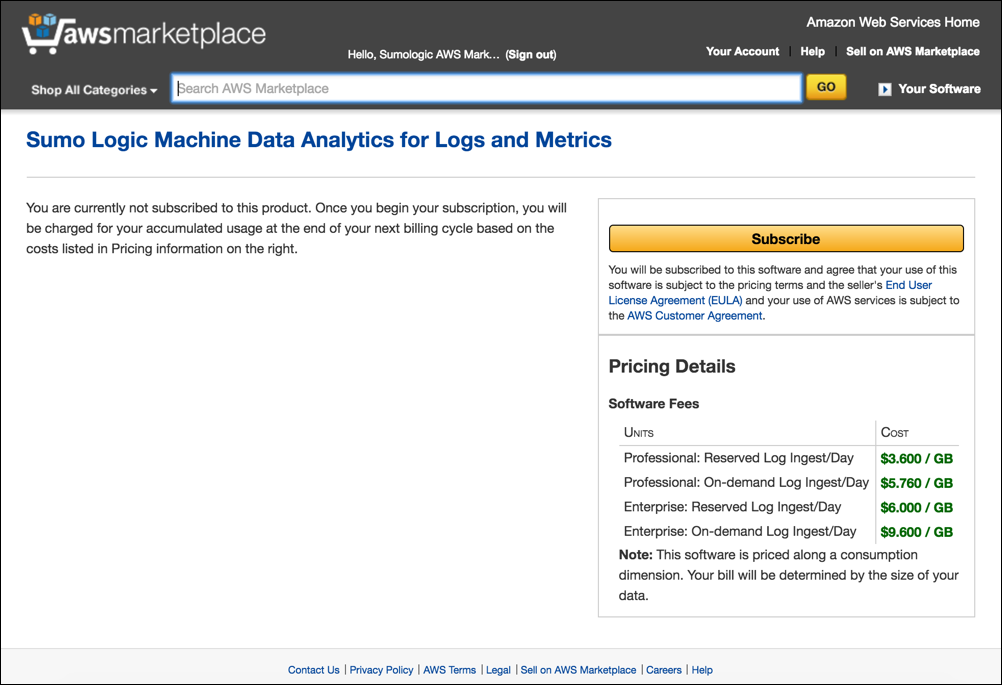Image resolution: width=1002 pixels, height=685 pixels.
Task: Click the Your Software arrow icon
Action: click(x=884, y=89)
